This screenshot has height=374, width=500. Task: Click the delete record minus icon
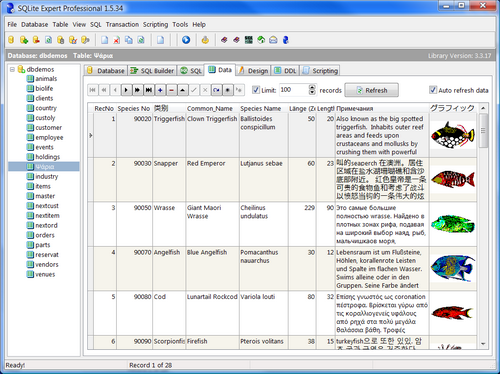point(171,90)
